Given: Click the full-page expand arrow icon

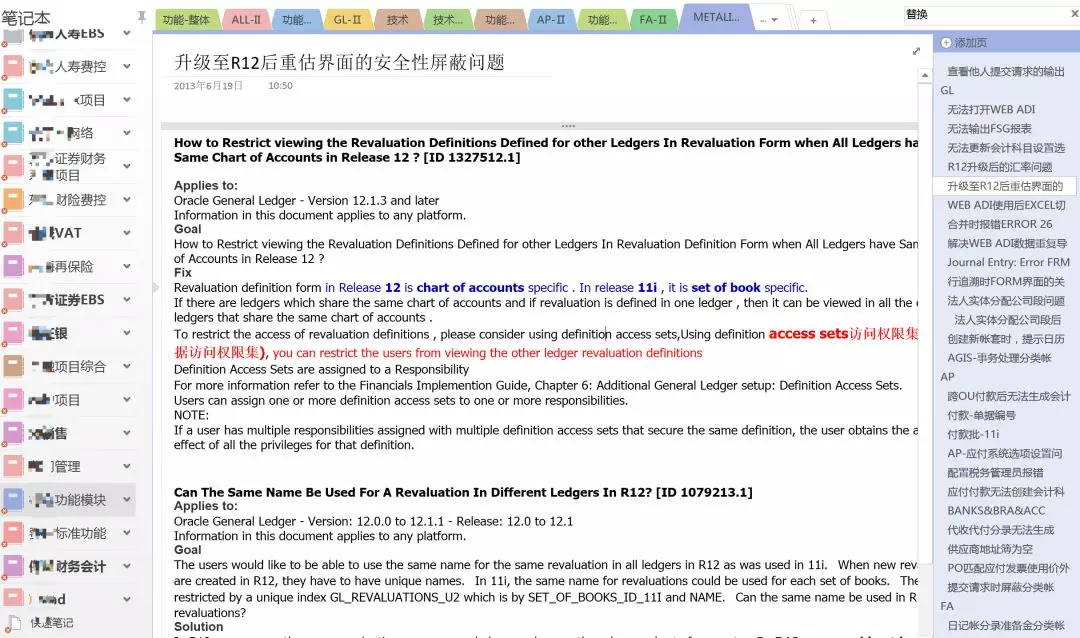Looking at the screenshot, I should pos(916,51).
